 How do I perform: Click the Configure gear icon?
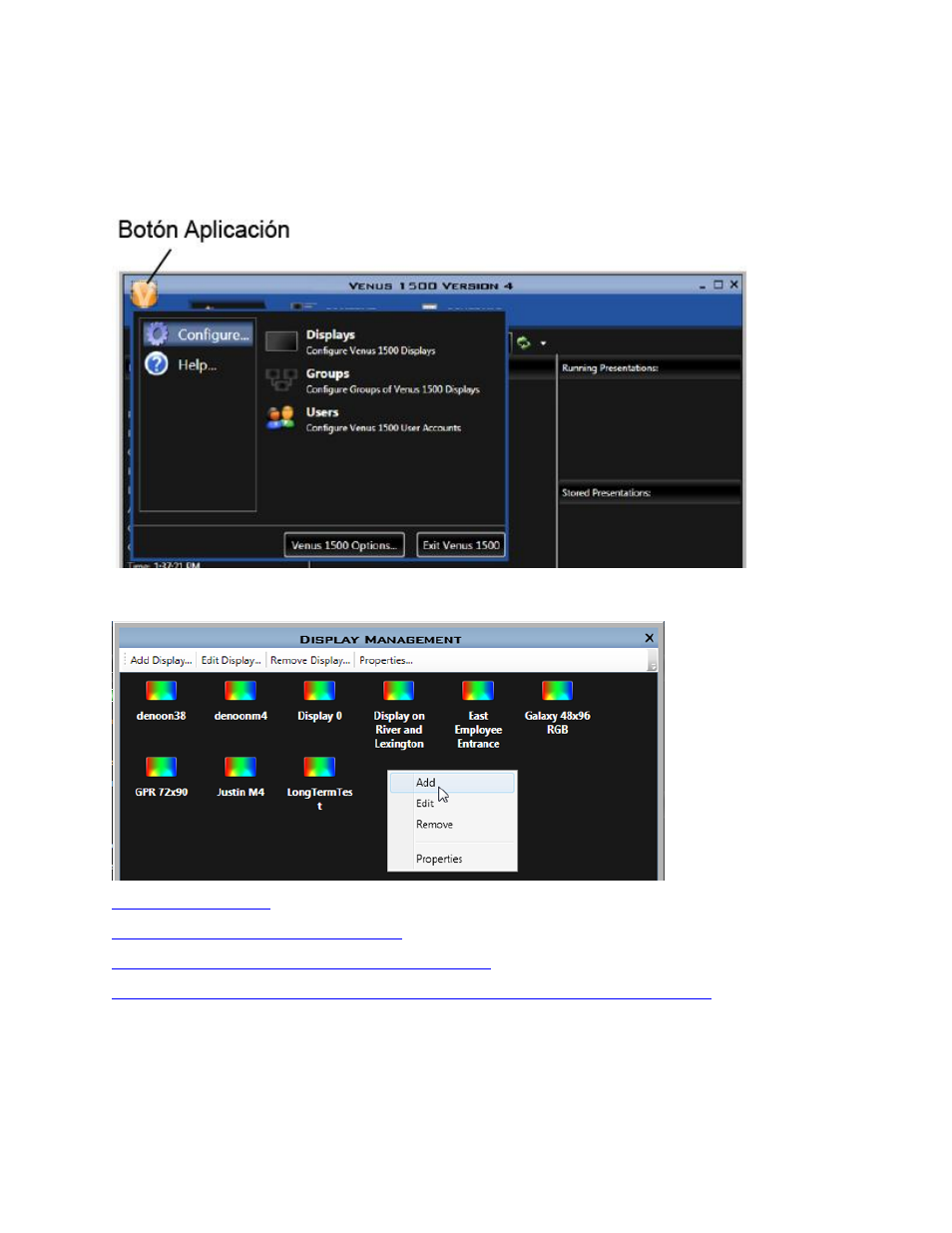pyautogui.click(x=157, y=333)
